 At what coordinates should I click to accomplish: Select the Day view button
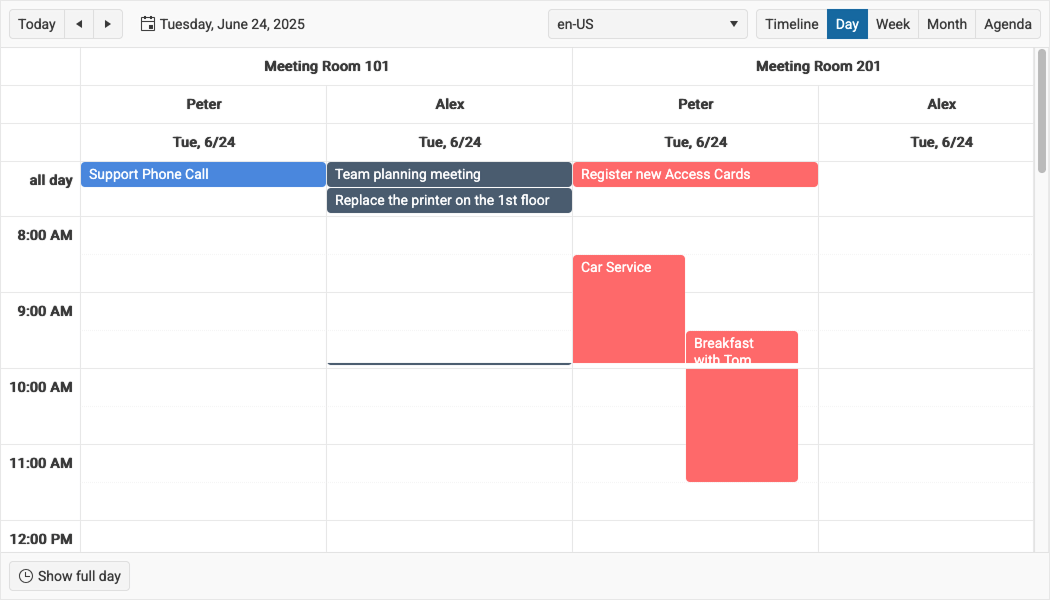(847, 24)
